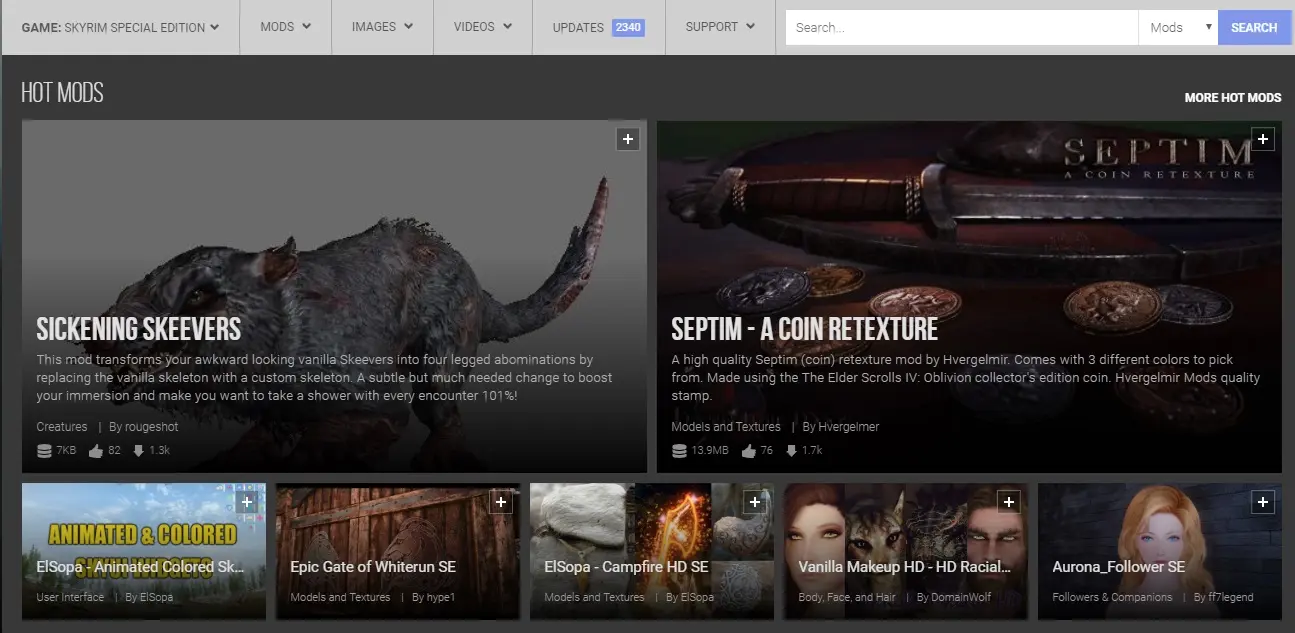Click plus icon on Aurona_Follower SE card
Screen dimensions: 1295x633
[x=1263, y=502]
